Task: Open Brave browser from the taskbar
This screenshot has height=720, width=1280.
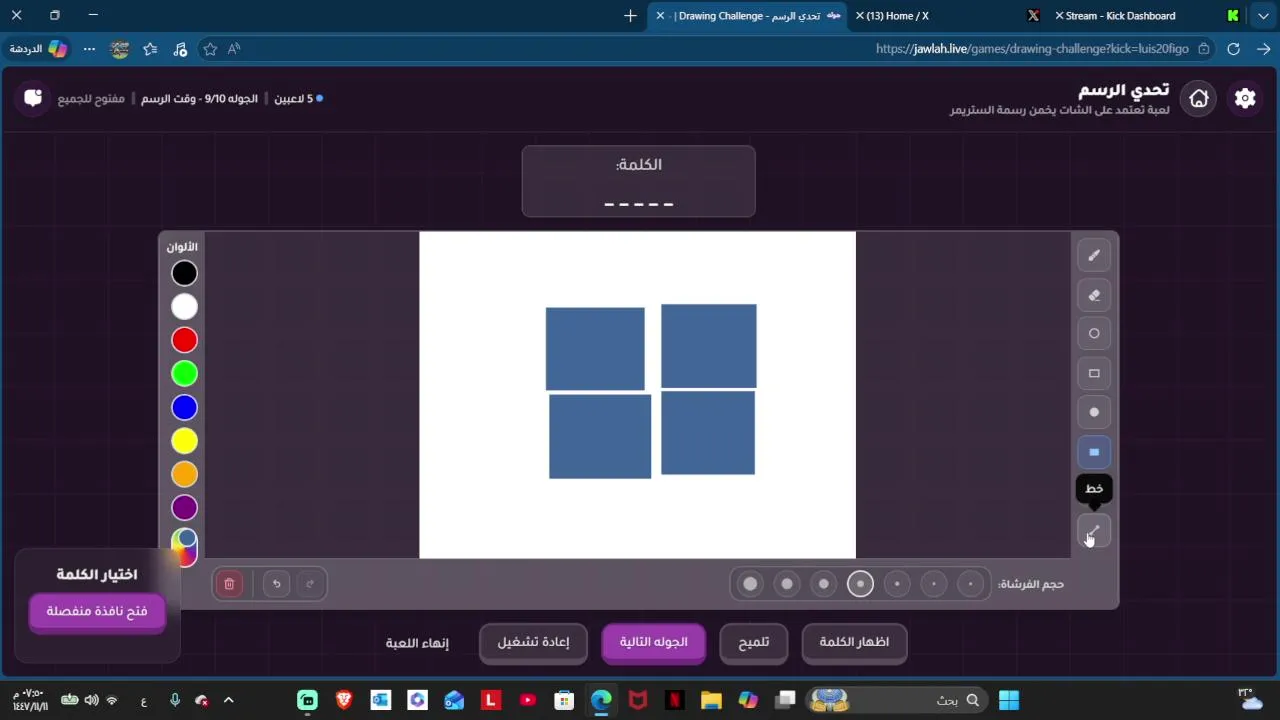Action: click(344, 700)
